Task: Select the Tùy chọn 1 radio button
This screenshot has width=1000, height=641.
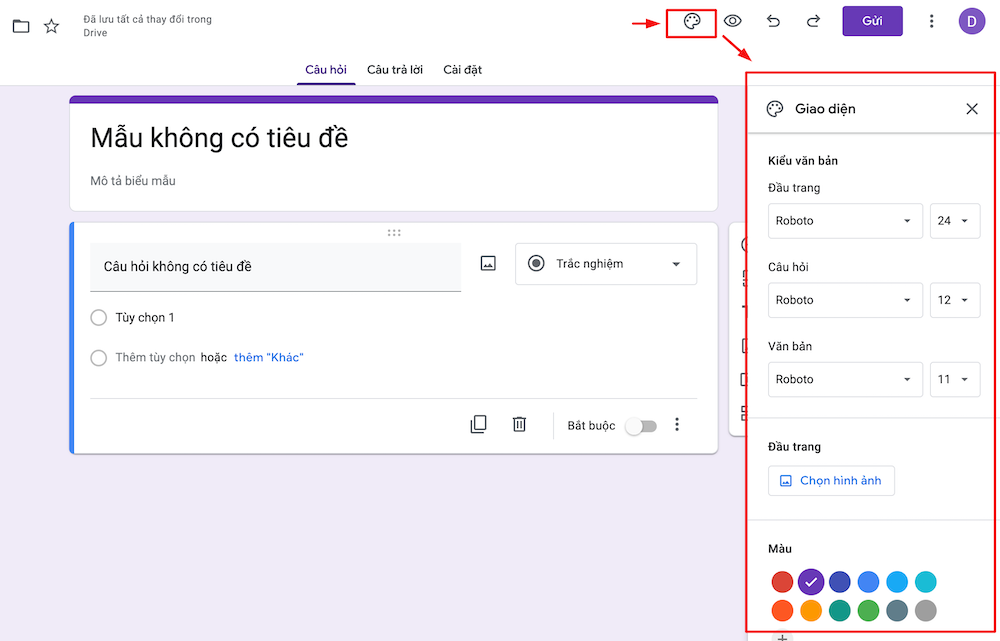Action: click(98, 317)
